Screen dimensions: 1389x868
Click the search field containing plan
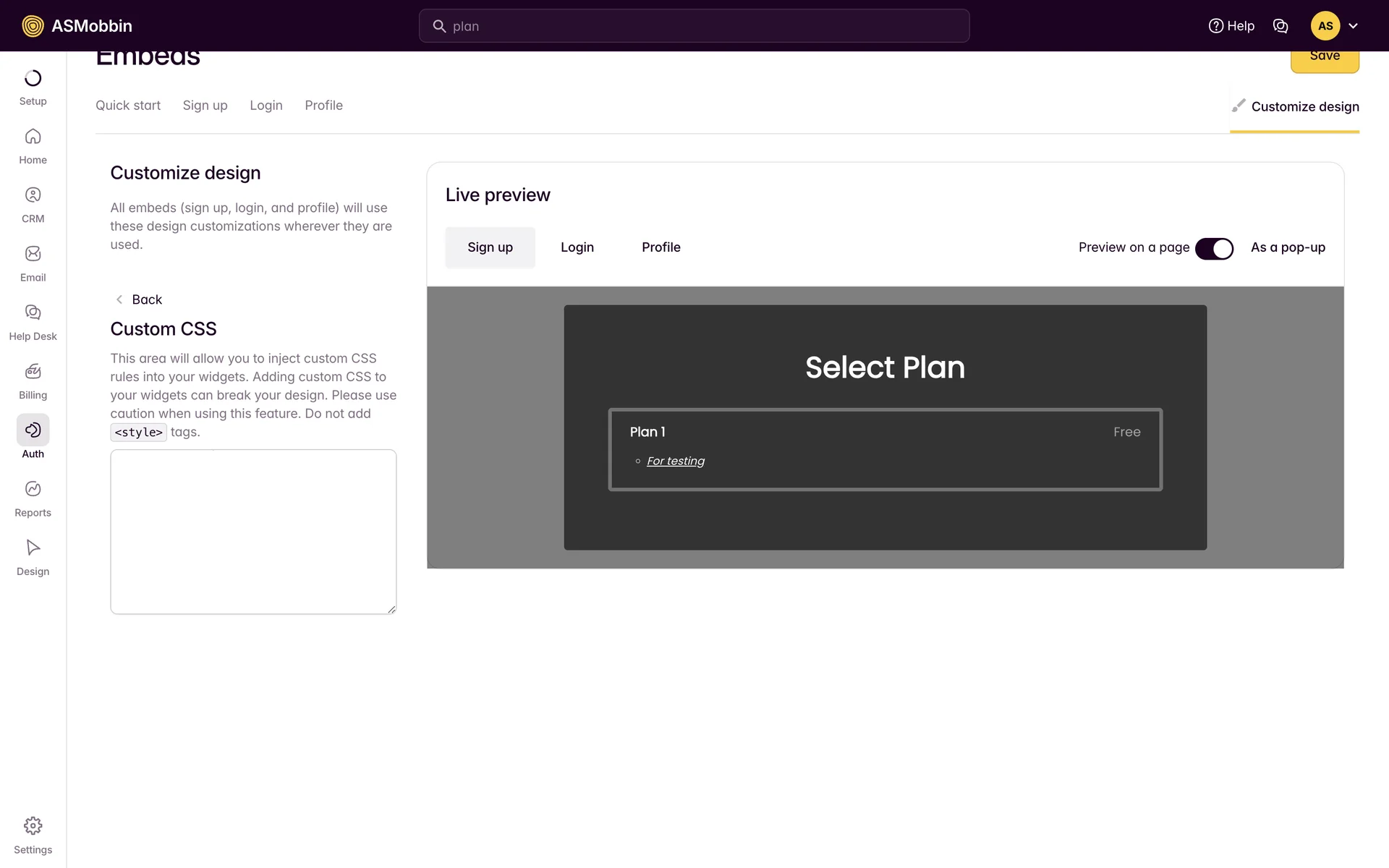694,26
